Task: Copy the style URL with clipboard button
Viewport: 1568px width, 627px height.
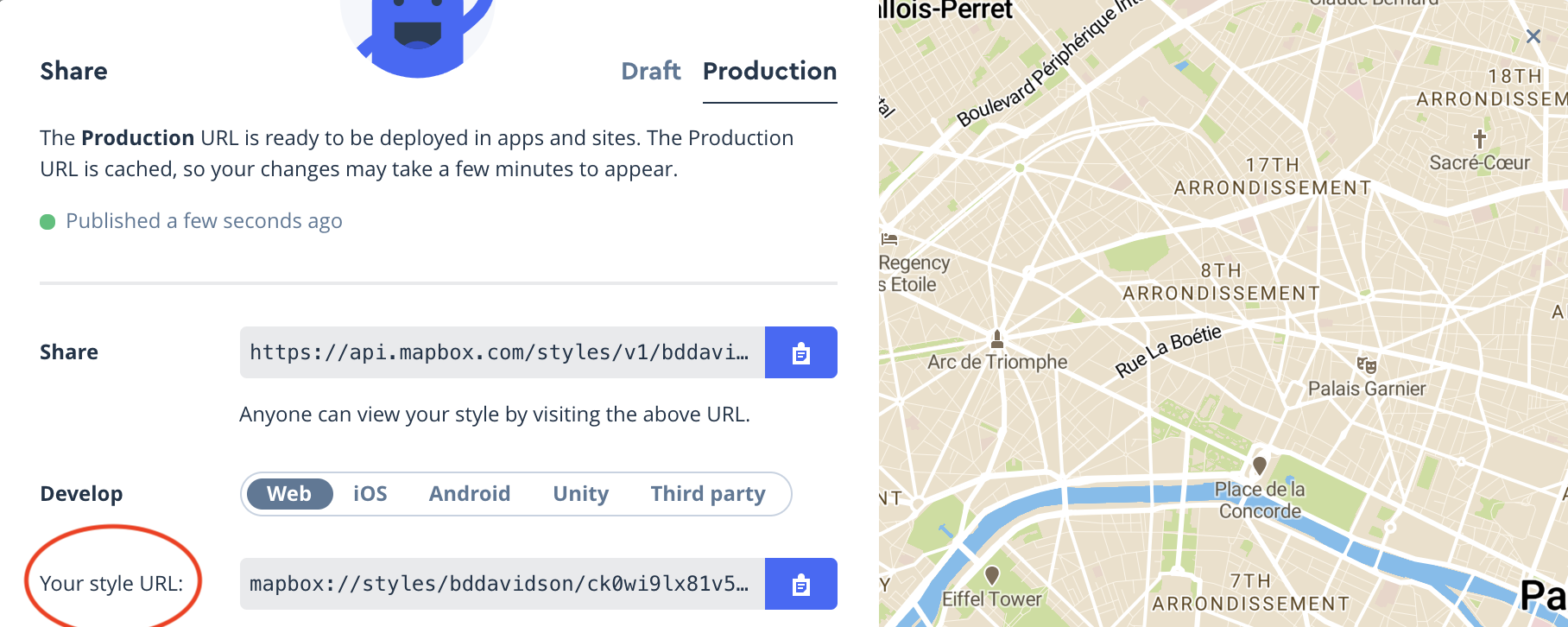Action: coord(801,584)
